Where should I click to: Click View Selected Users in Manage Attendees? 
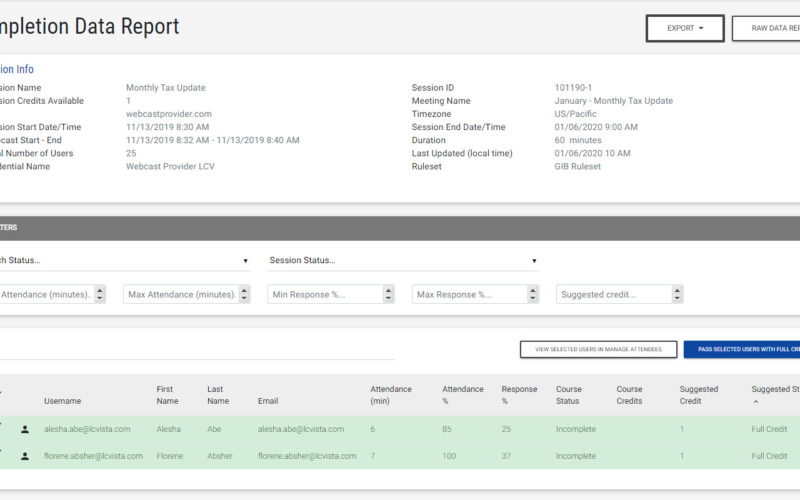[x=598, y=349]
